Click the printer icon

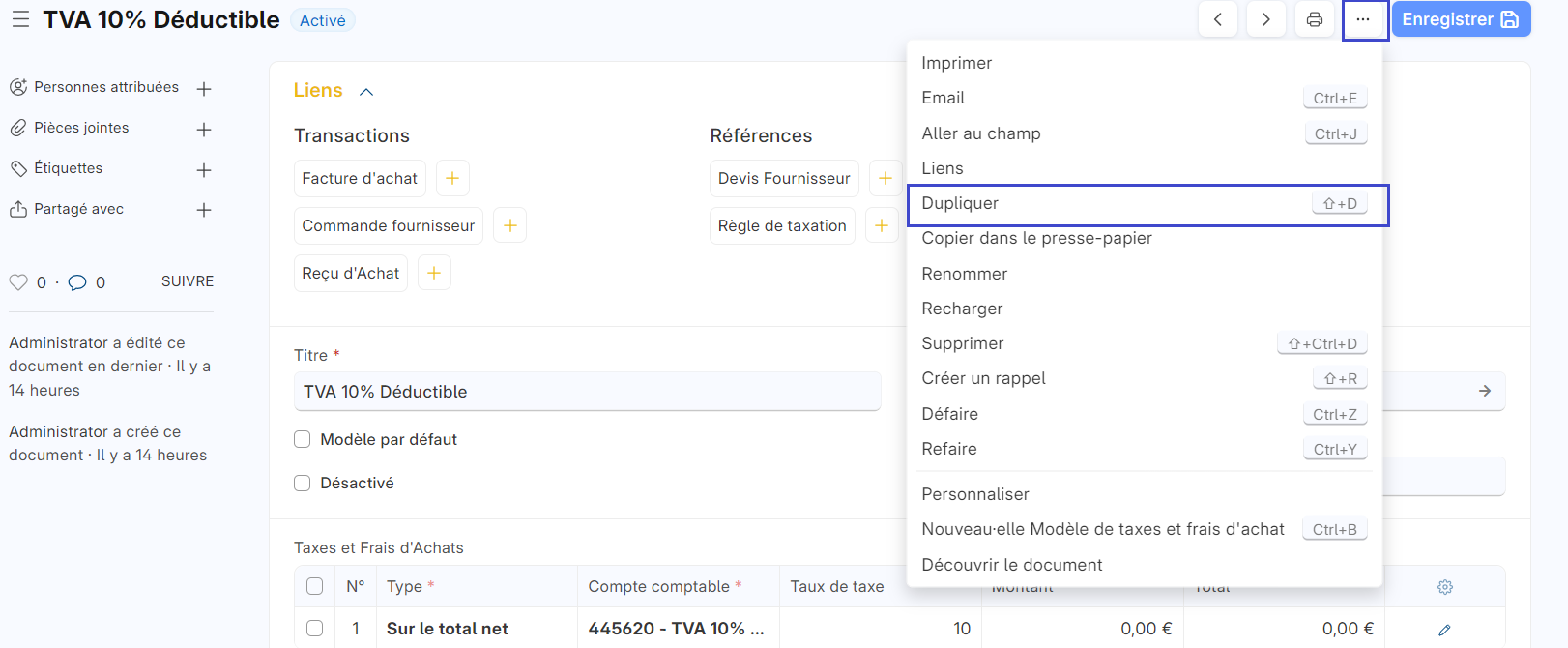pyautogui.click(x=1314, y=19)
